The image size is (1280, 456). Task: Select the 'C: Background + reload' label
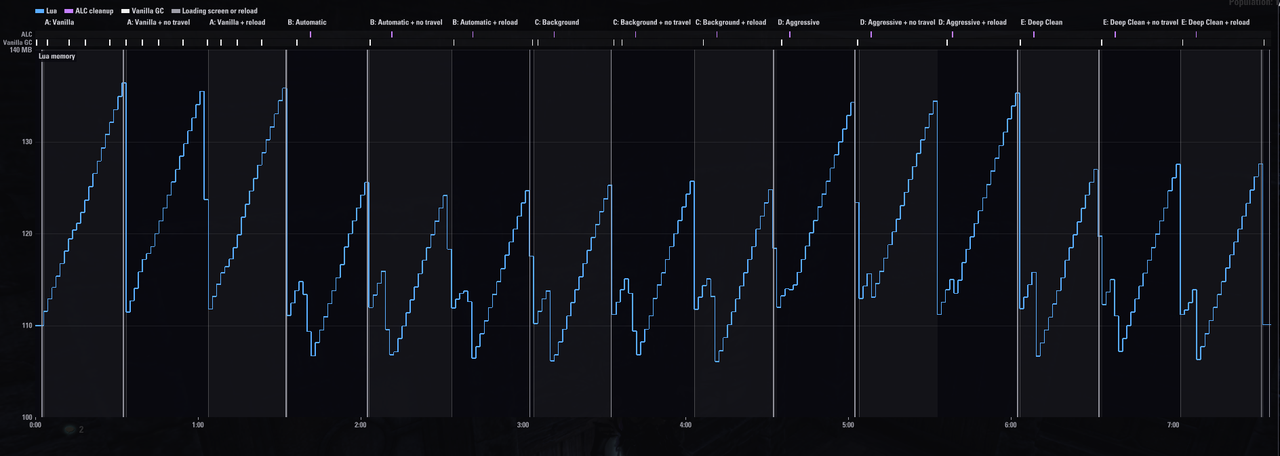(x=731, y=21)
